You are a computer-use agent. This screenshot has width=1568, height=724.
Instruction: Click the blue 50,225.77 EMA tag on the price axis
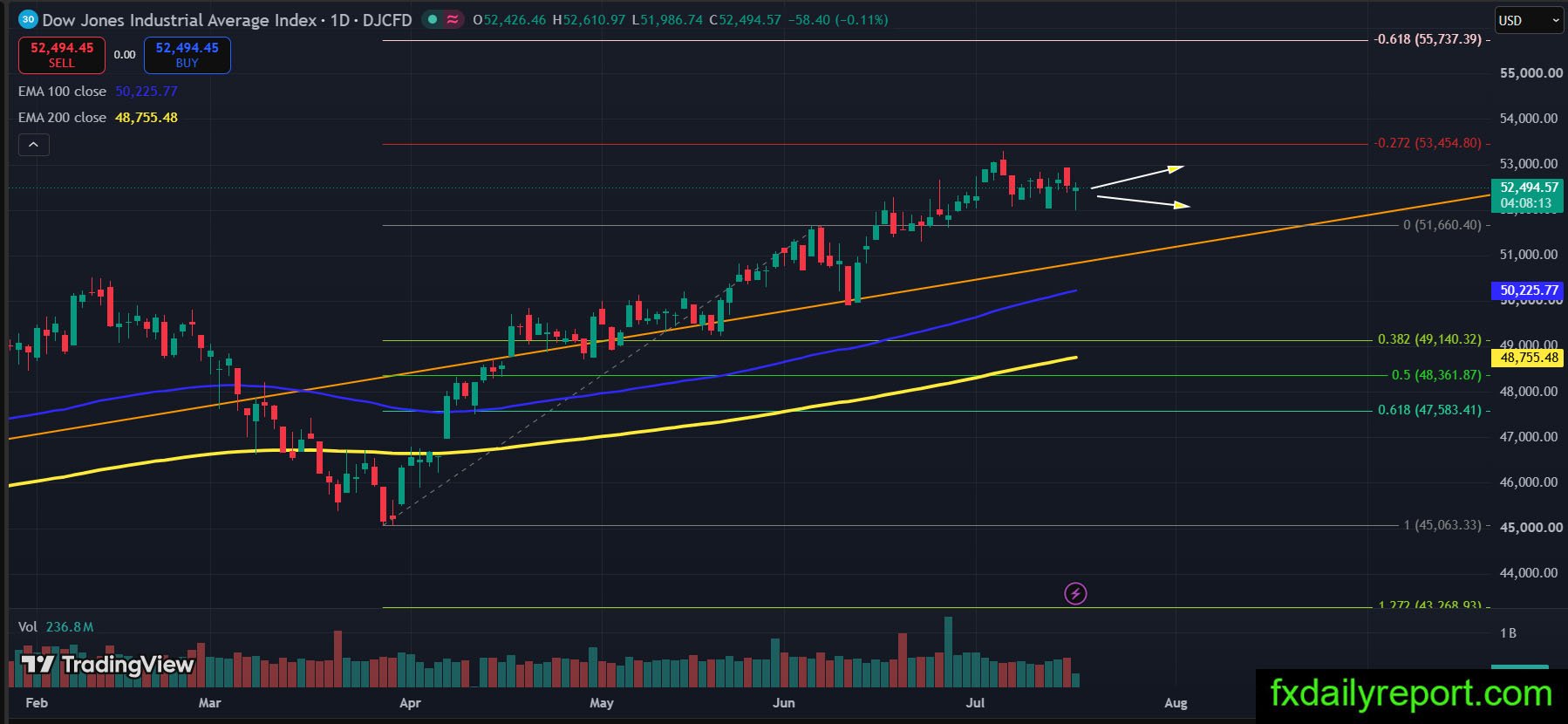tap(1529, 290)
